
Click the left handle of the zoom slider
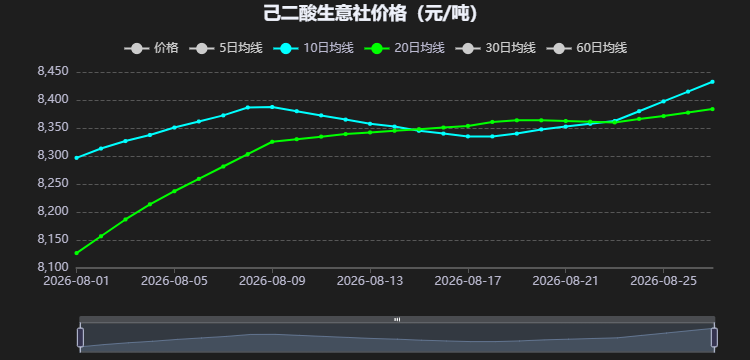80,337
